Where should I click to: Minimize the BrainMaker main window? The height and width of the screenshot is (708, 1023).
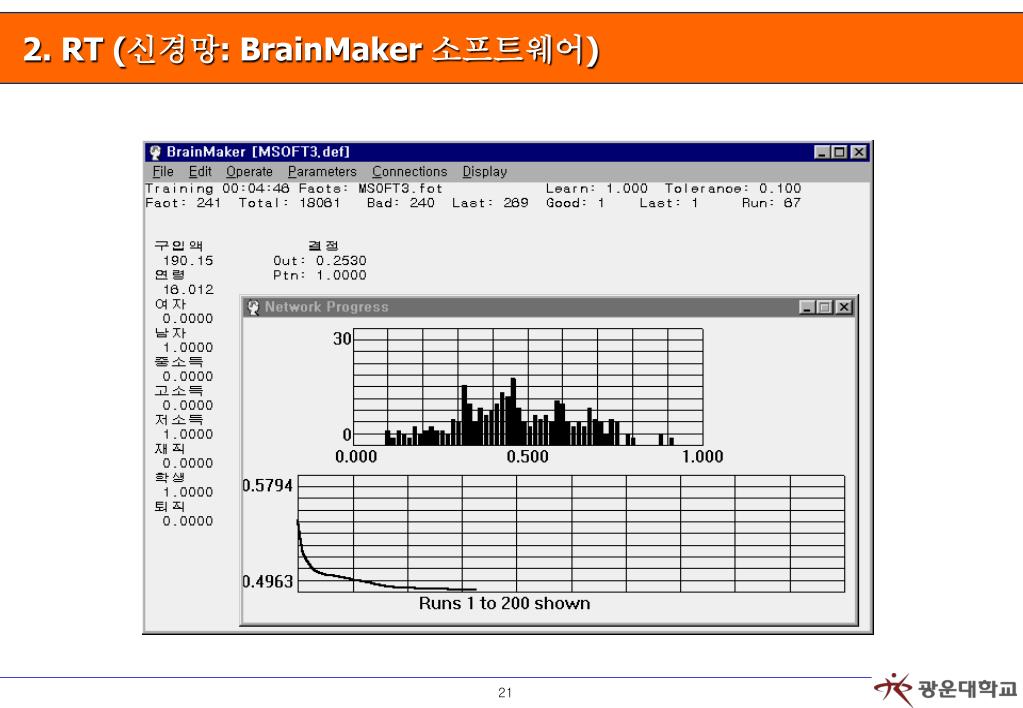coord(822,152)
